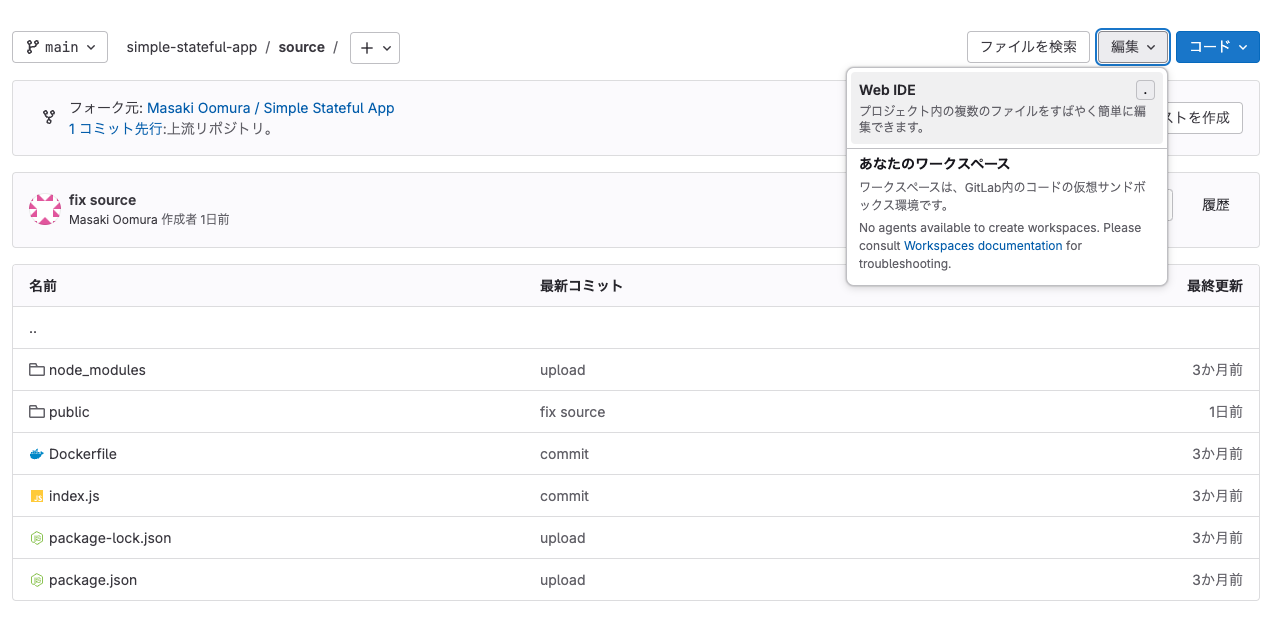Click the 履歴 history button
Screen dimensions: 1272x617
pos(1216,205)
